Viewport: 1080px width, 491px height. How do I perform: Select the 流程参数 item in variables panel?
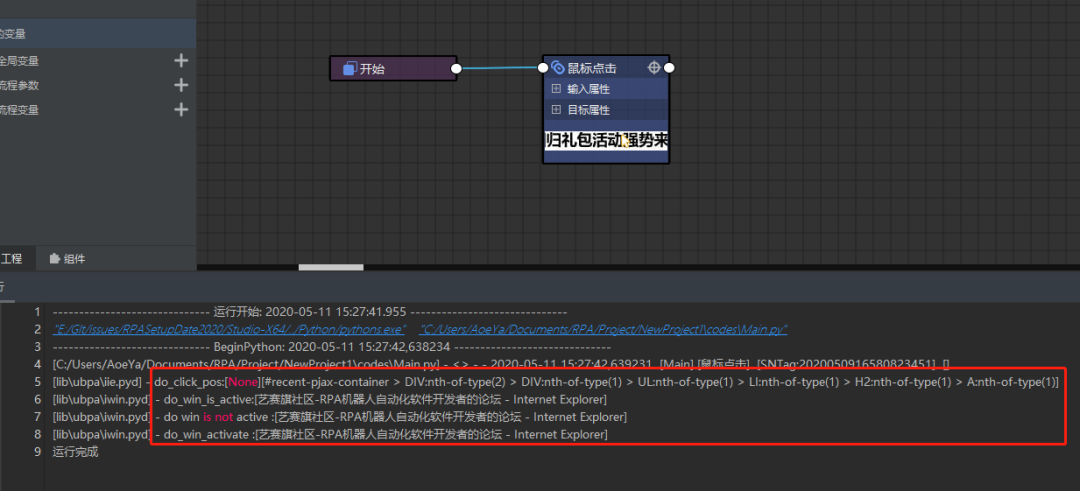(20, 85)
